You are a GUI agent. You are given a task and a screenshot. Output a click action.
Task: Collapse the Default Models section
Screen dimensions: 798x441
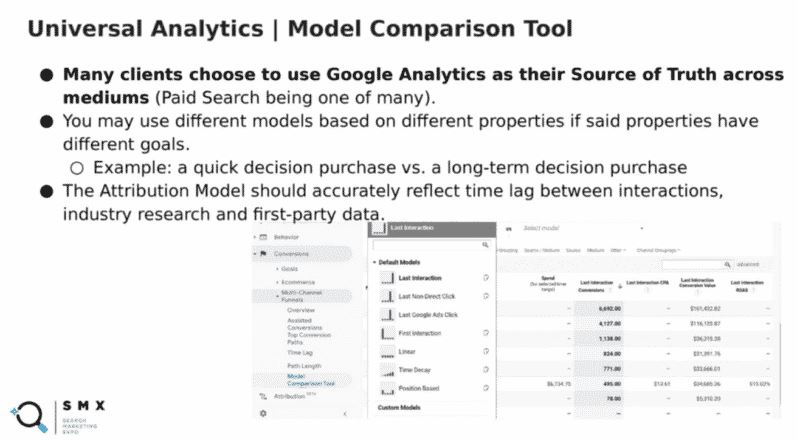coord(375,262)
